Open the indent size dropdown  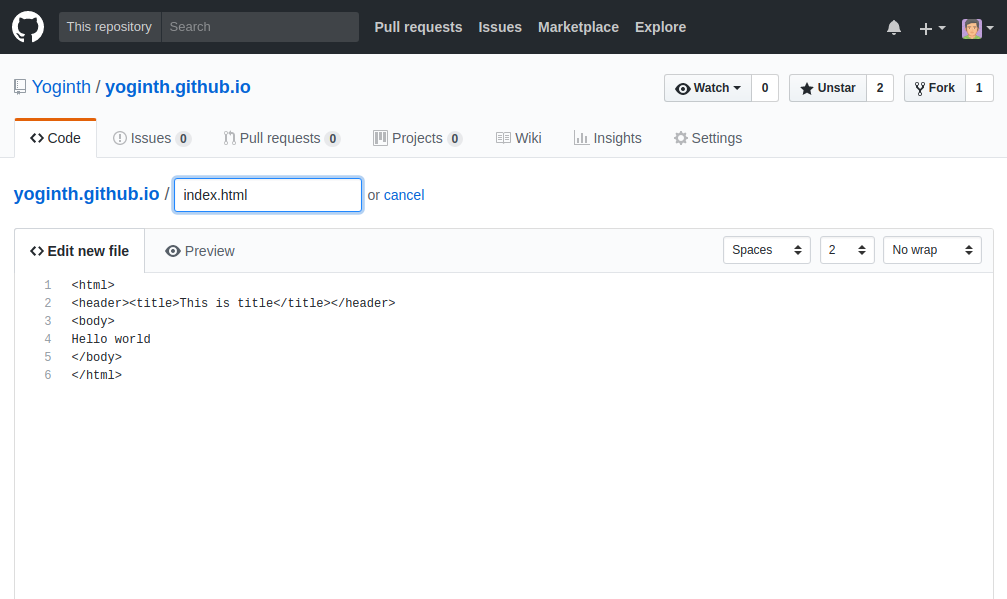[846, 250]
